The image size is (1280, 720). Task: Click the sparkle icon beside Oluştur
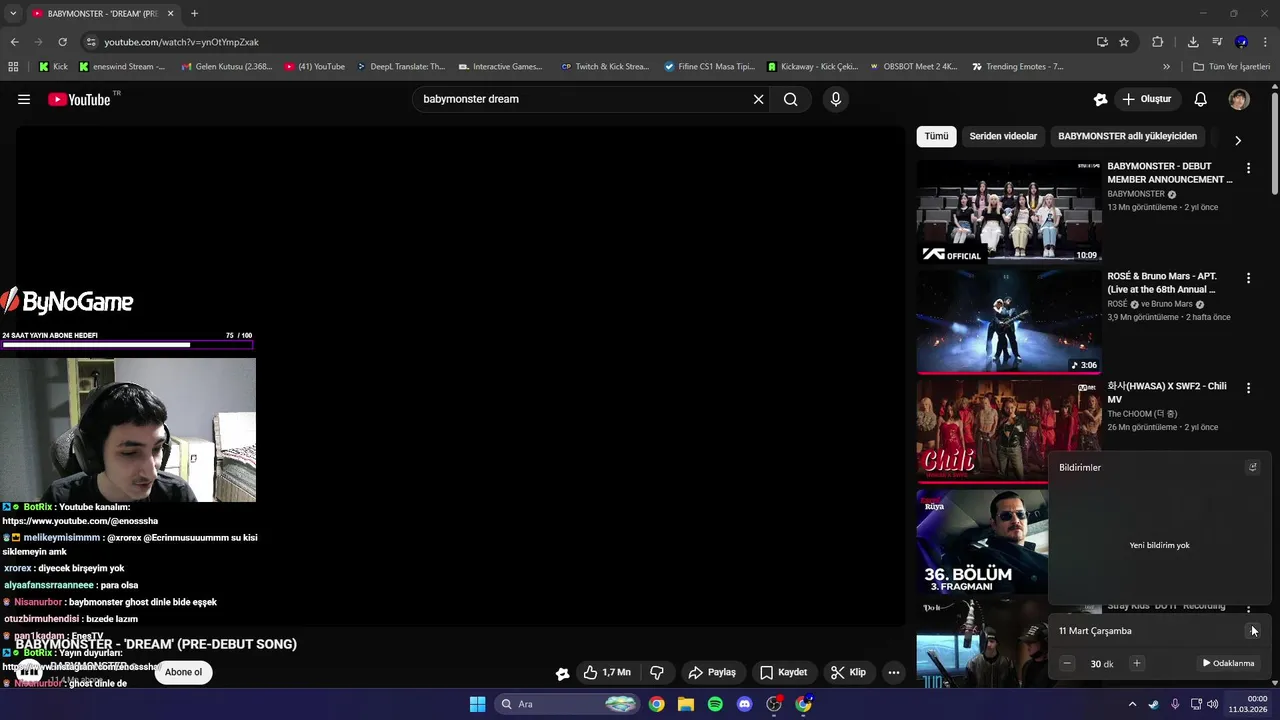[1101, 99]
